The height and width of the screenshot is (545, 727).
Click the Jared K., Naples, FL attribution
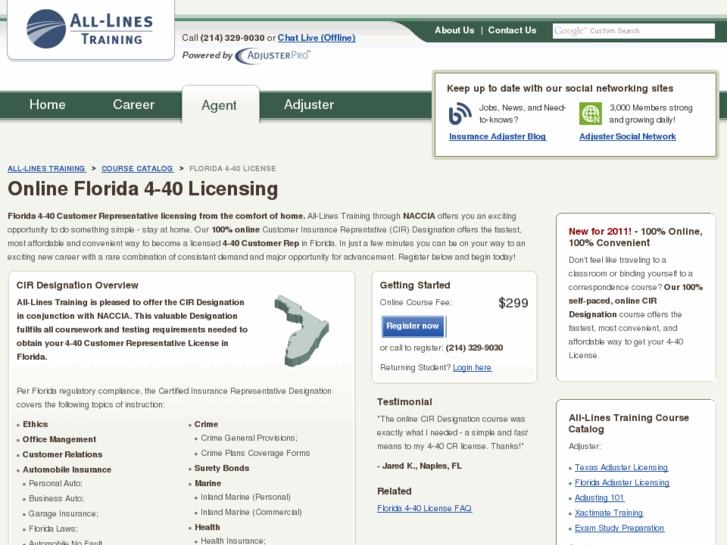point(420,466)
